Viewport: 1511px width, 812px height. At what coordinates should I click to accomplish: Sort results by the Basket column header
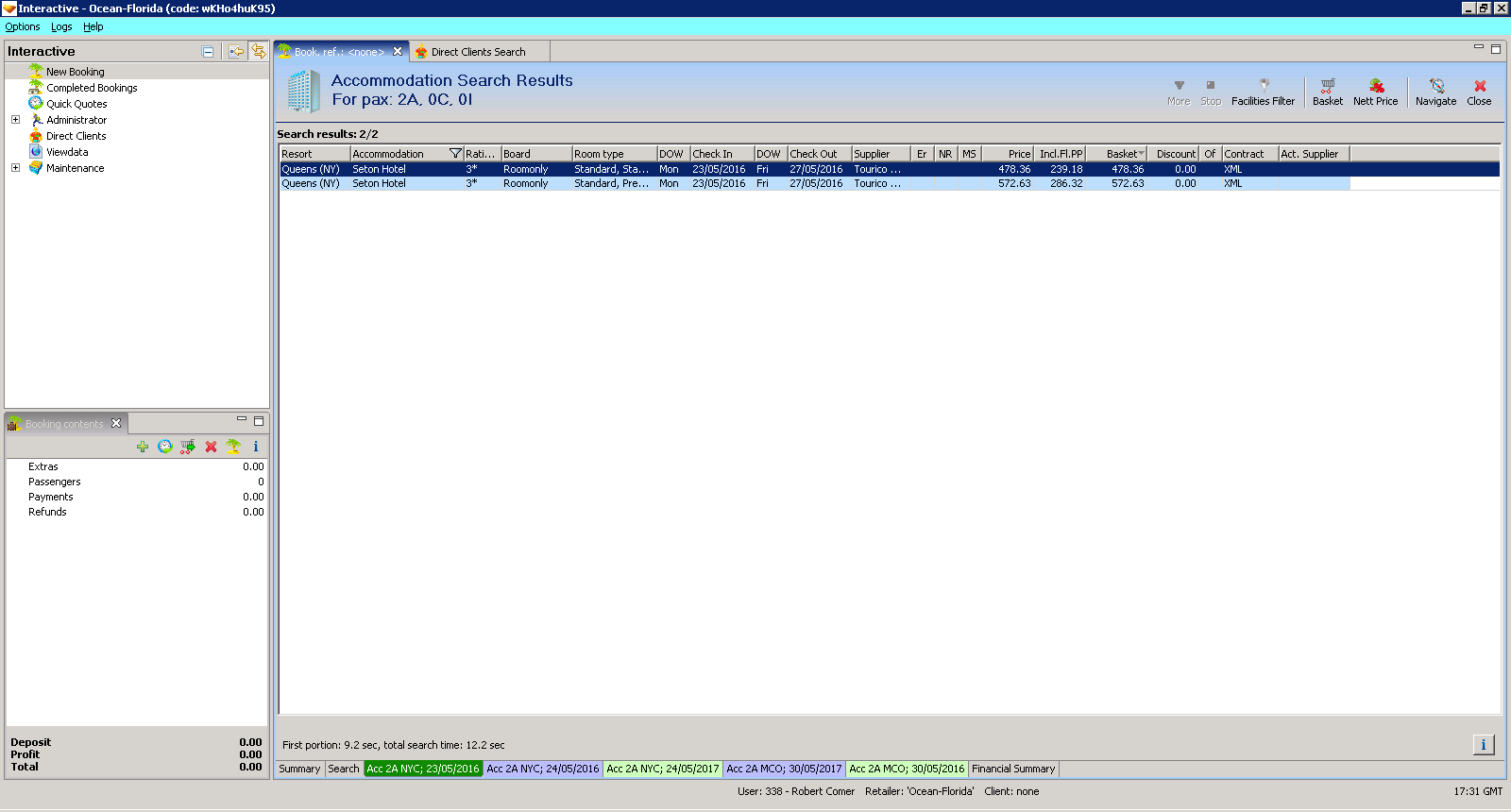pos(1116,154)
